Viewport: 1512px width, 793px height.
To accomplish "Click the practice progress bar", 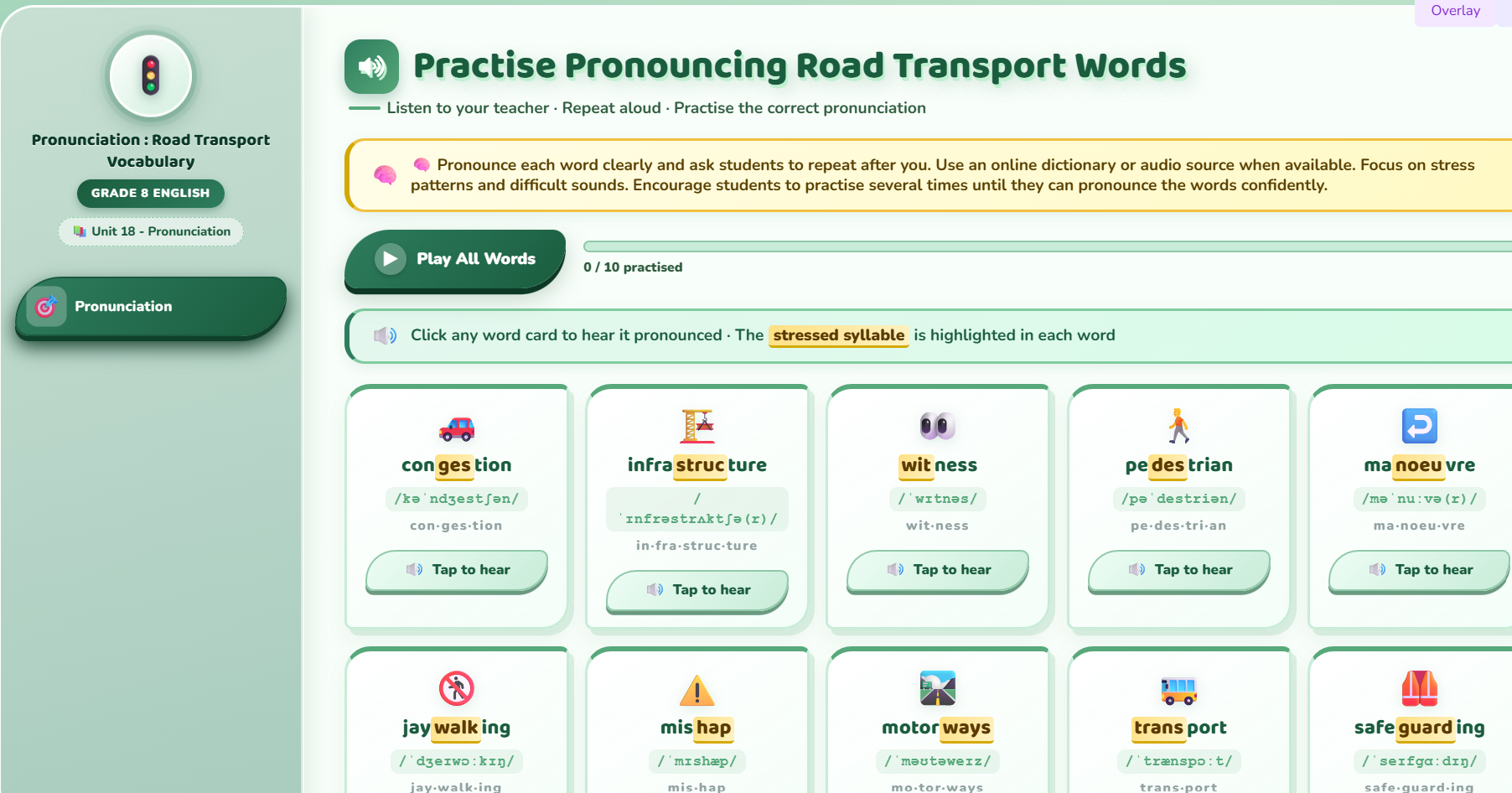I will pyautogui.click(x=1048, y=246).
